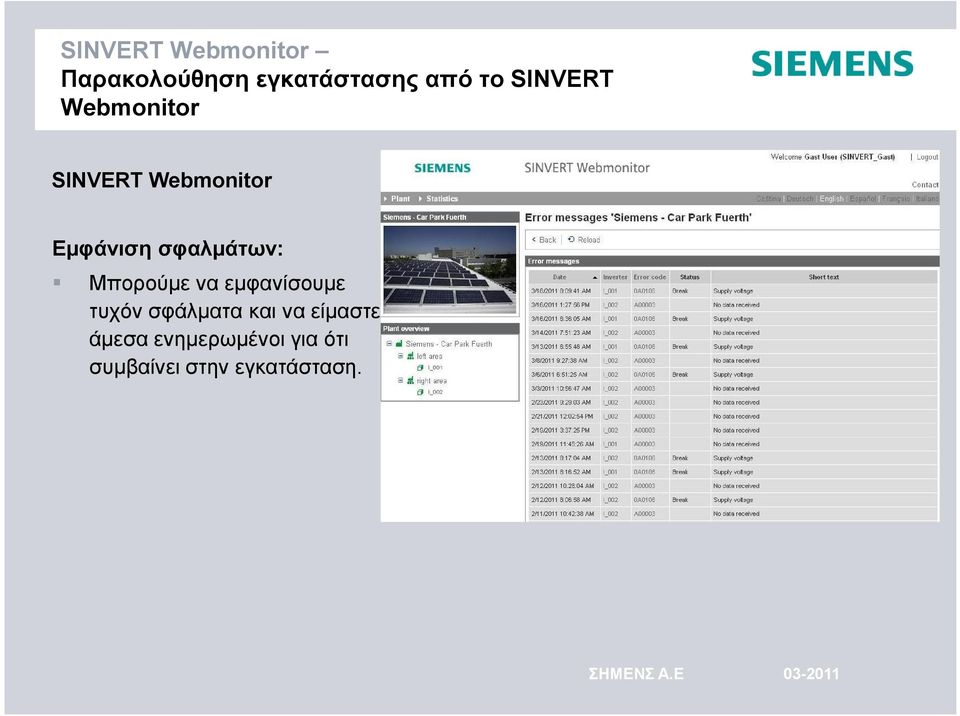Click the ΣΗΜΕΝΣ Α.Ε footer text
This screenshot has width=960, height=716.
point(636,674)
